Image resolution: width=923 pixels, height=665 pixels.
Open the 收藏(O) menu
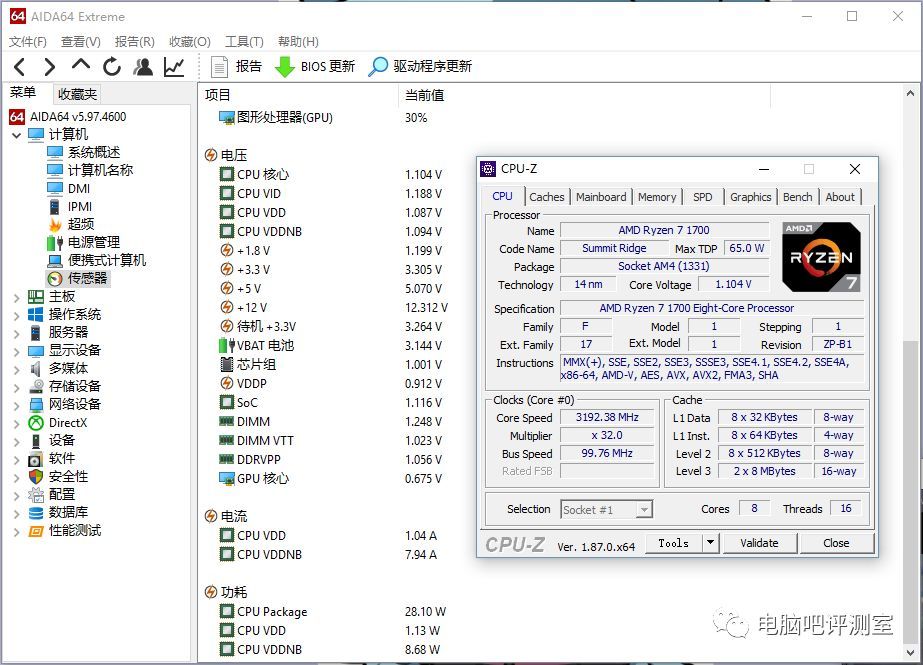[x=190, y=42]
